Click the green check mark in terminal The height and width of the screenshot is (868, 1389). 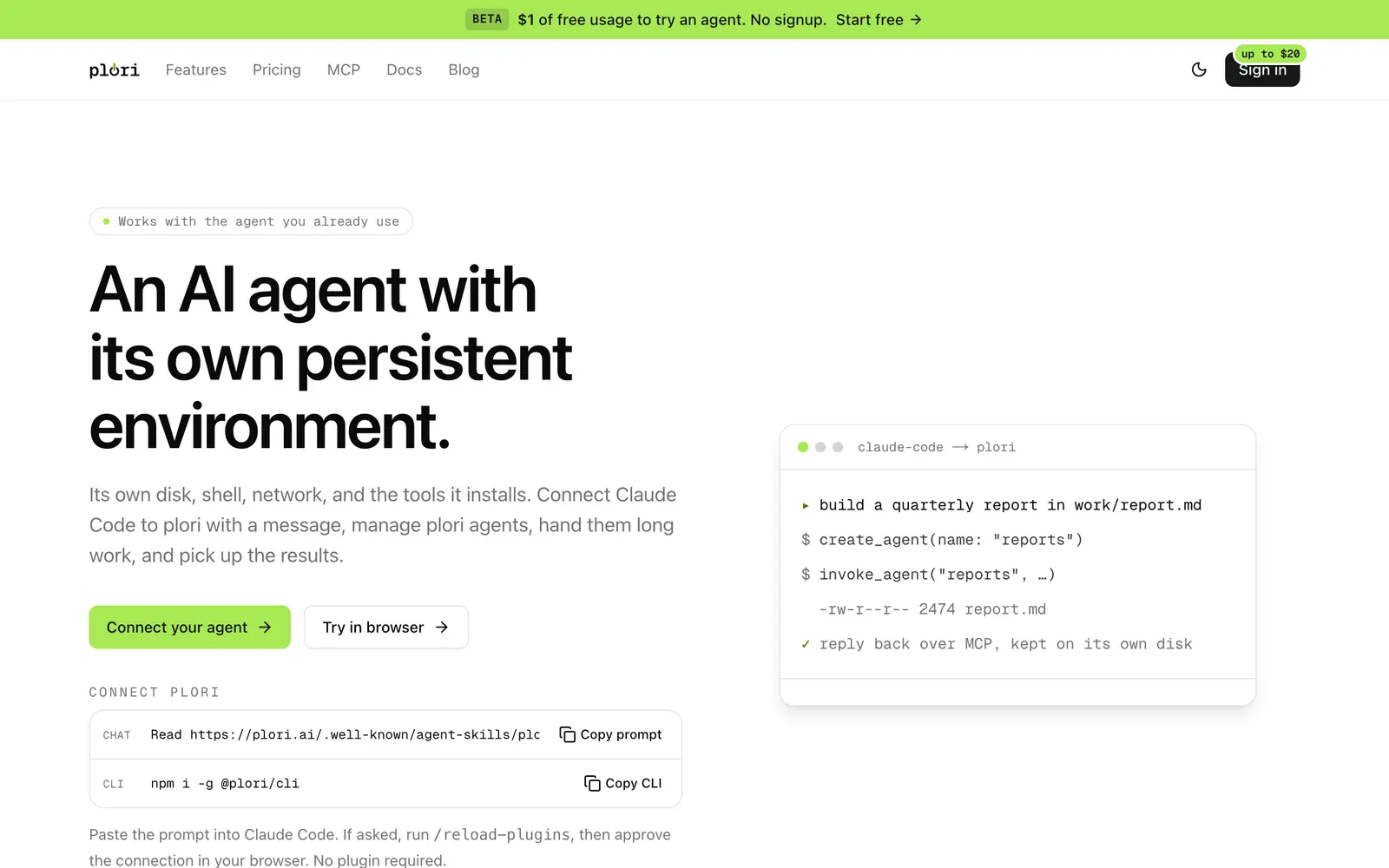click(x=806, y=644)
